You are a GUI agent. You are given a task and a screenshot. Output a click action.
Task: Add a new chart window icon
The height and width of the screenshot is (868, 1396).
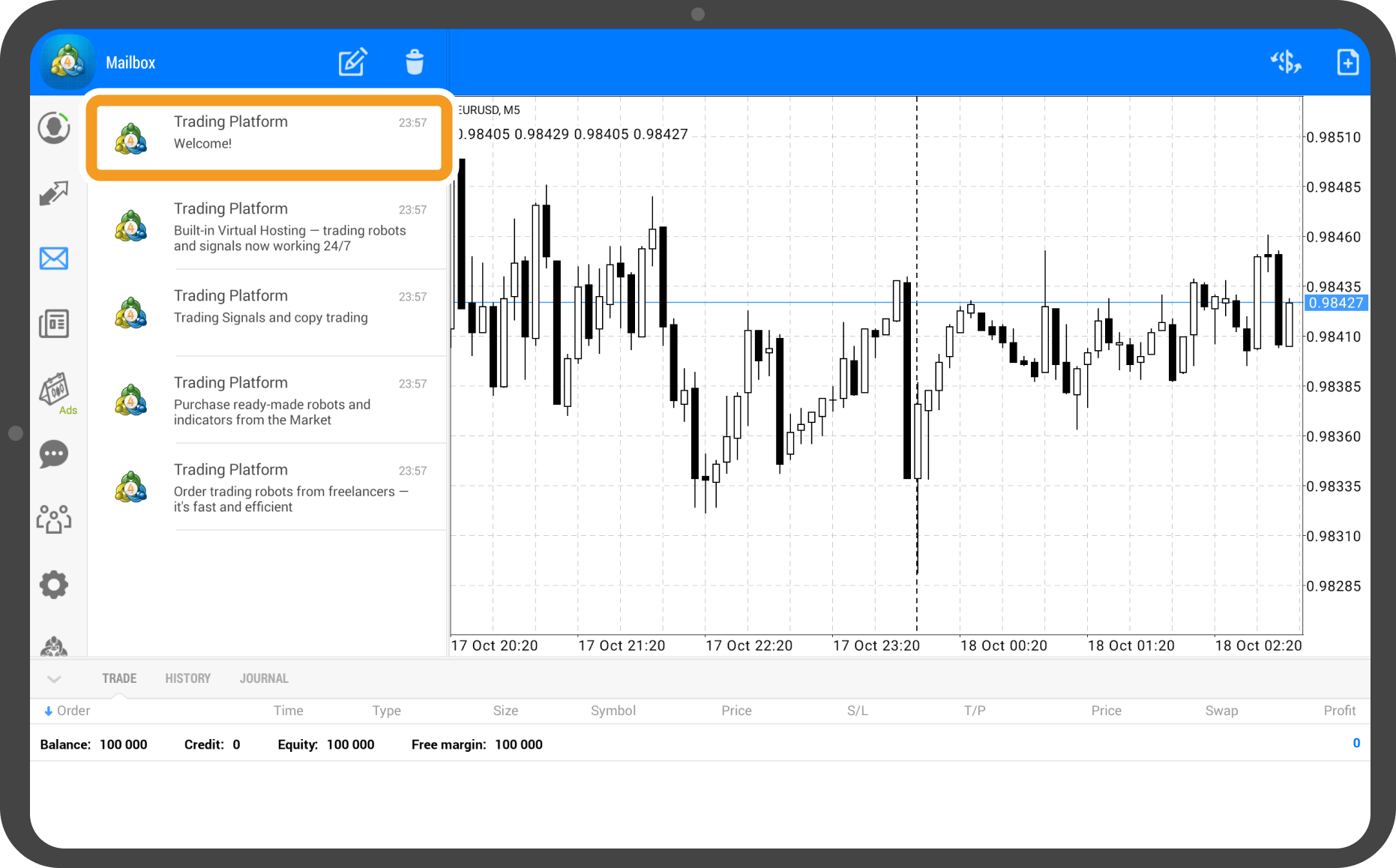(1347, 62)
